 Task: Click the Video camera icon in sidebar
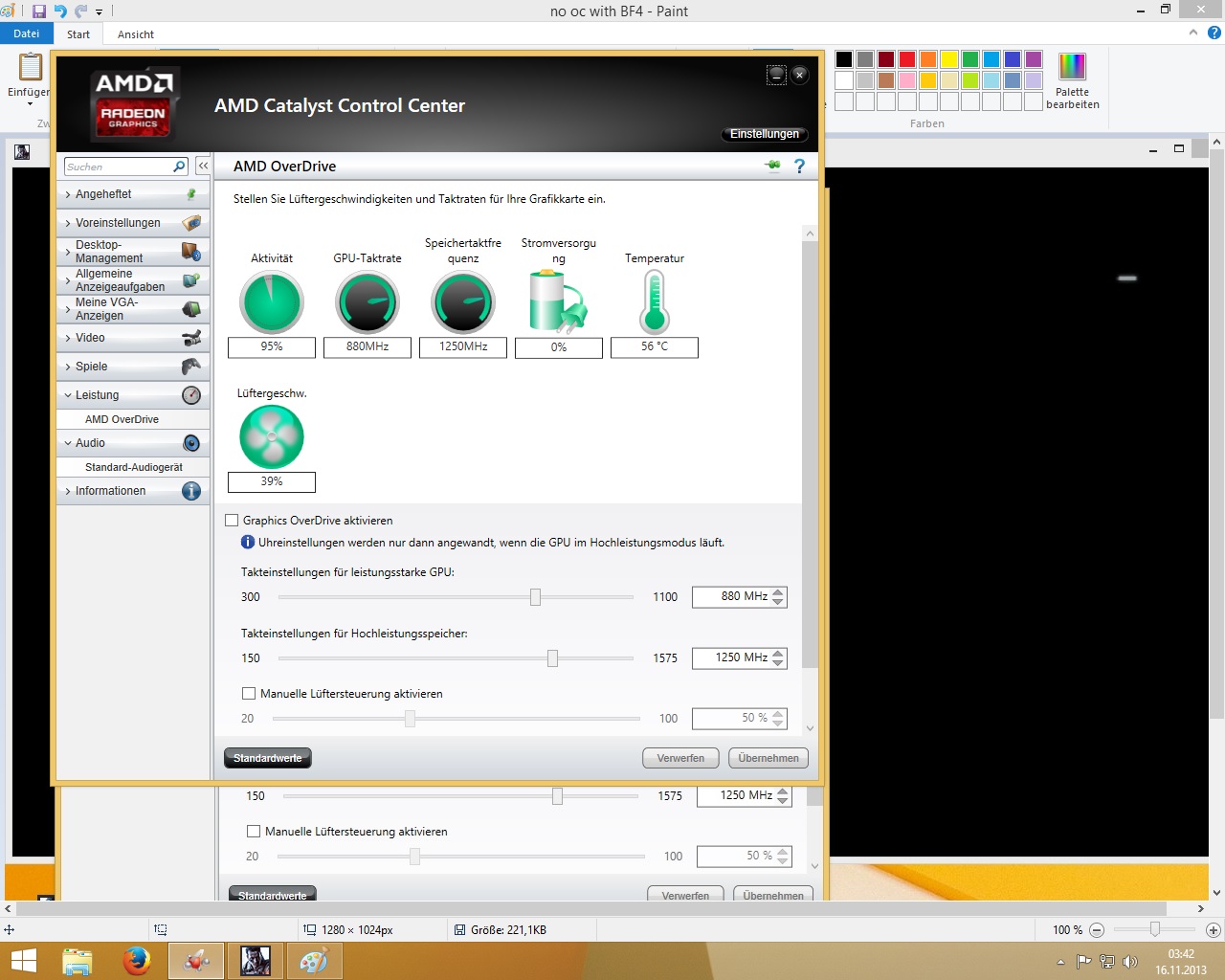pyautogui.click(x=191, y=338)
